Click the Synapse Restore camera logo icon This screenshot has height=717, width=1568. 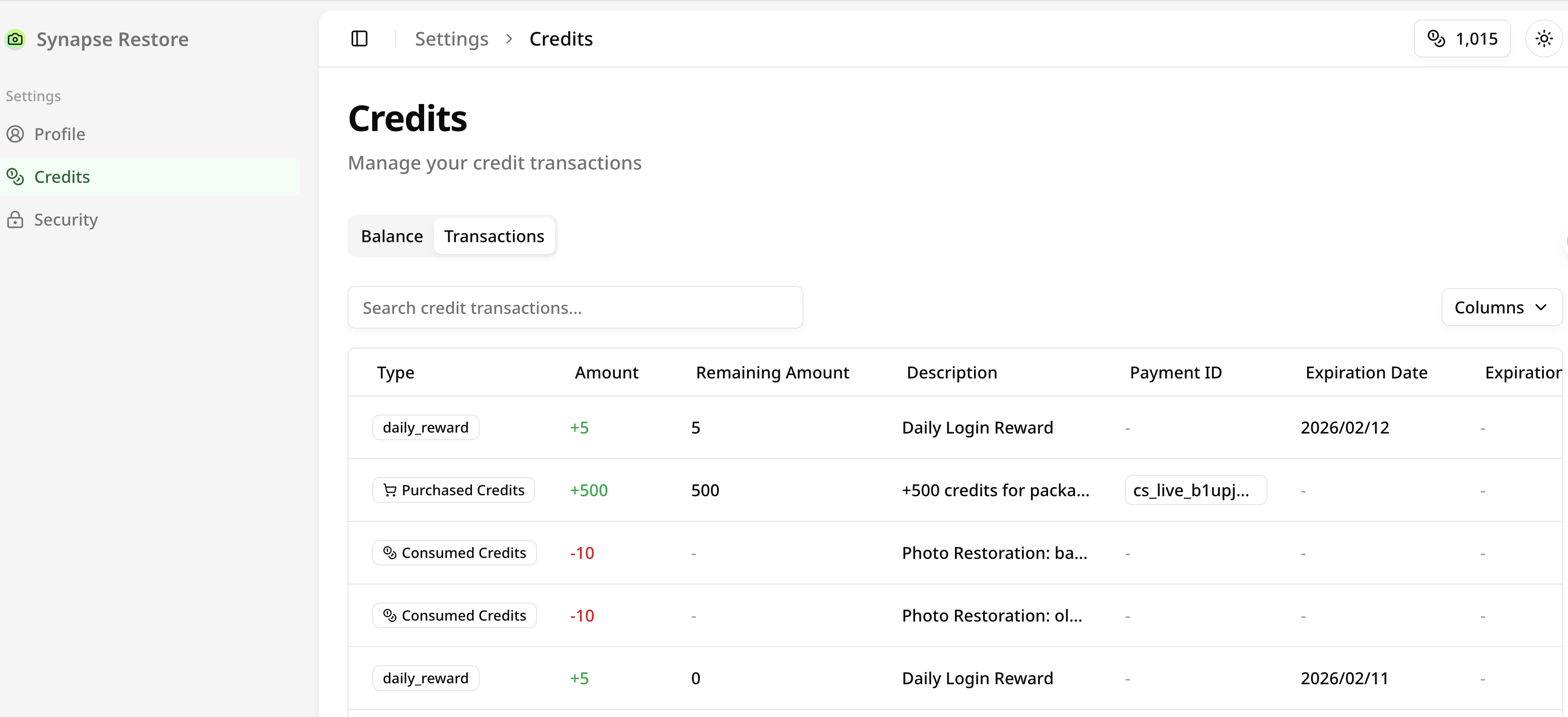15,39
